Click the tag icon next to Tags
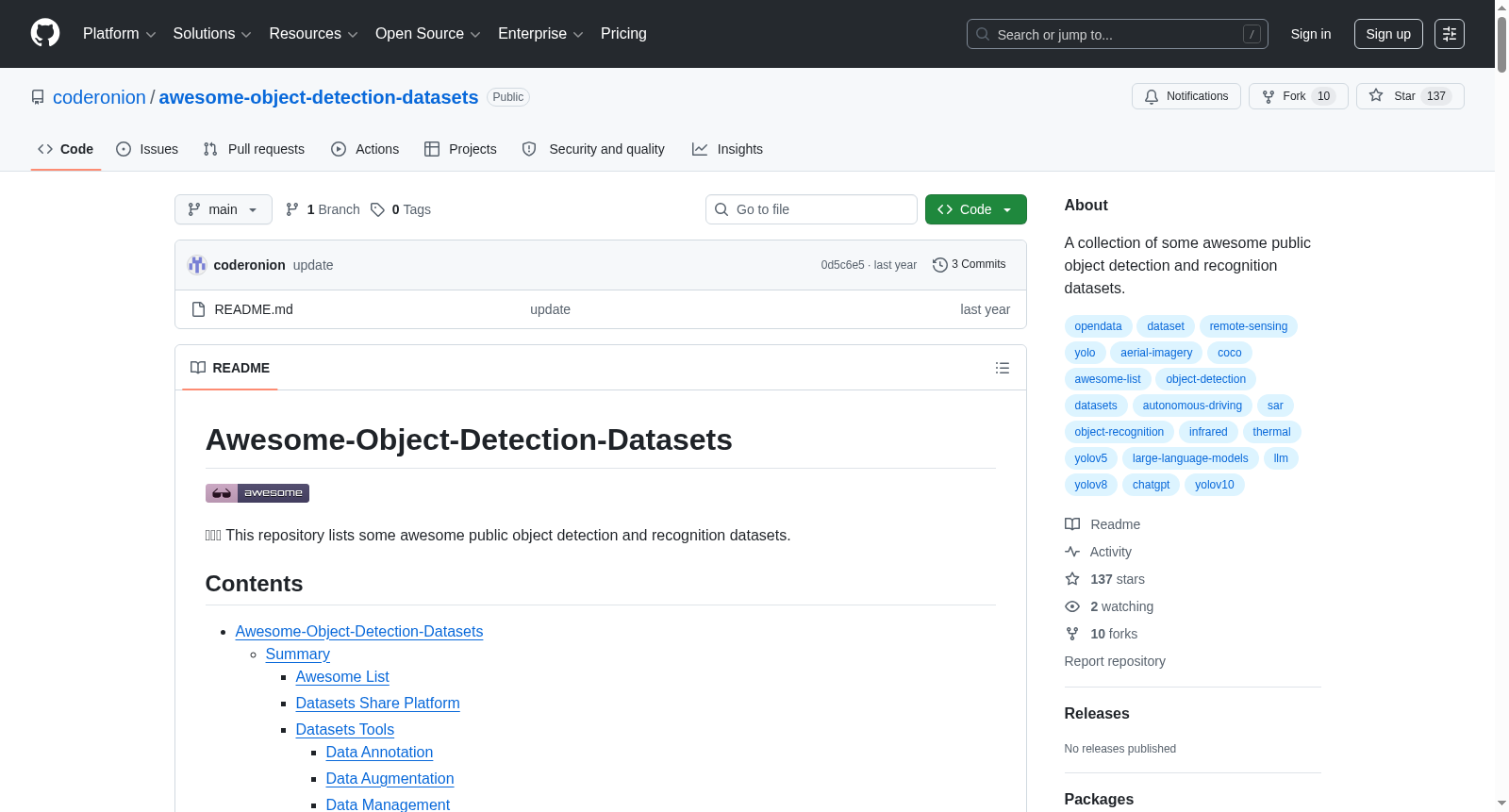 point(377,209)
